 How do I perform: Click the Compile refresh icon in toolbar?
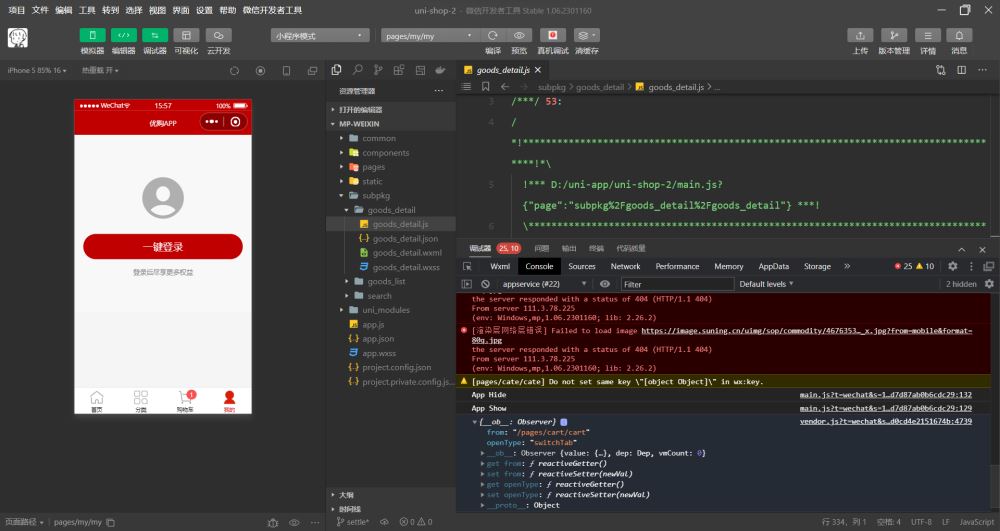point(492,36)
